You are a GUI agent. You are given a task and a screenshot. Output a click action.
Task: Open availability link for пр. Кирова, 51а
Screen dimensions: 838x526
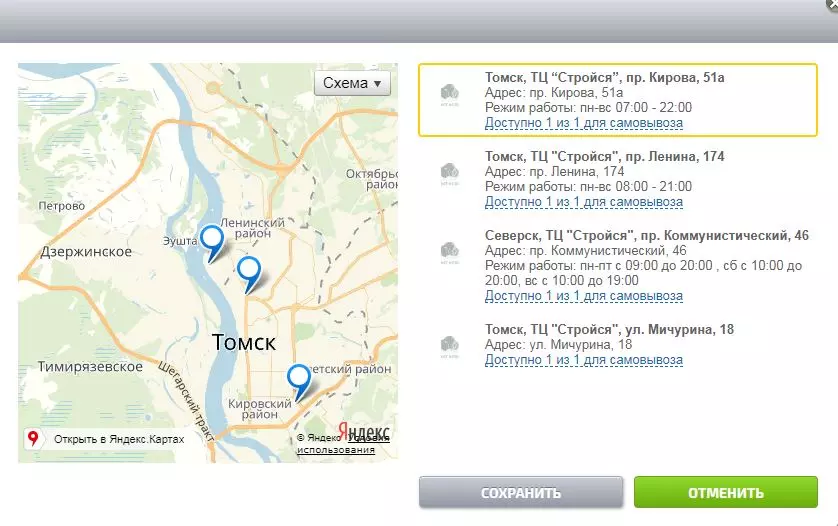click(x=584, y=123)
